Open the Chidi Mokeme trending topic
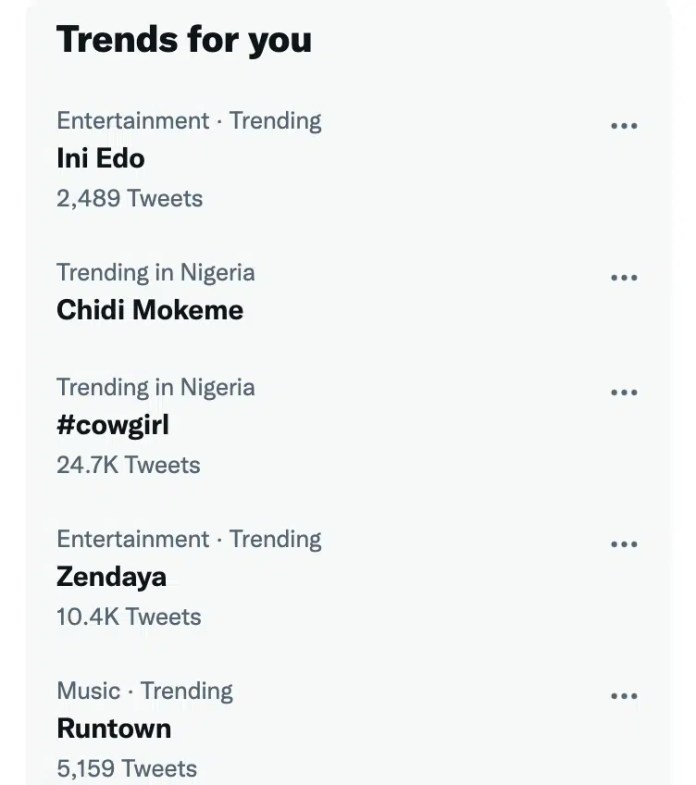The width and height of the screenshot is (696, 785). (x=149, y=310)
